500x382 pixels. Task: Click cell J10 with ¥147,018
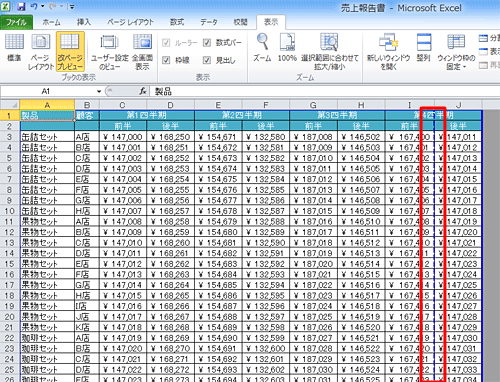coord(458,211)
